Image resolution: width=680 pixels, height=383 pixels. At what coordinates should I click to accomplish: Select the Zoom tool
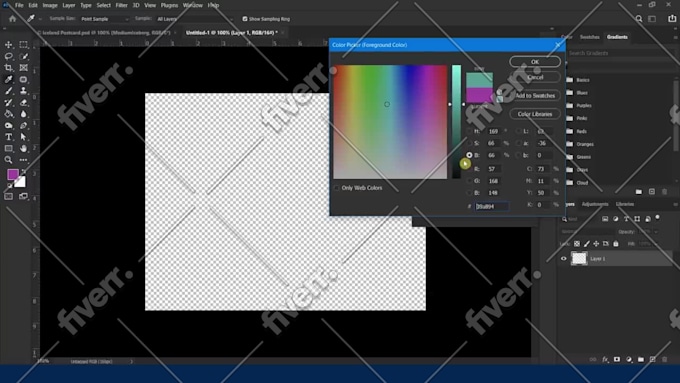8,160
